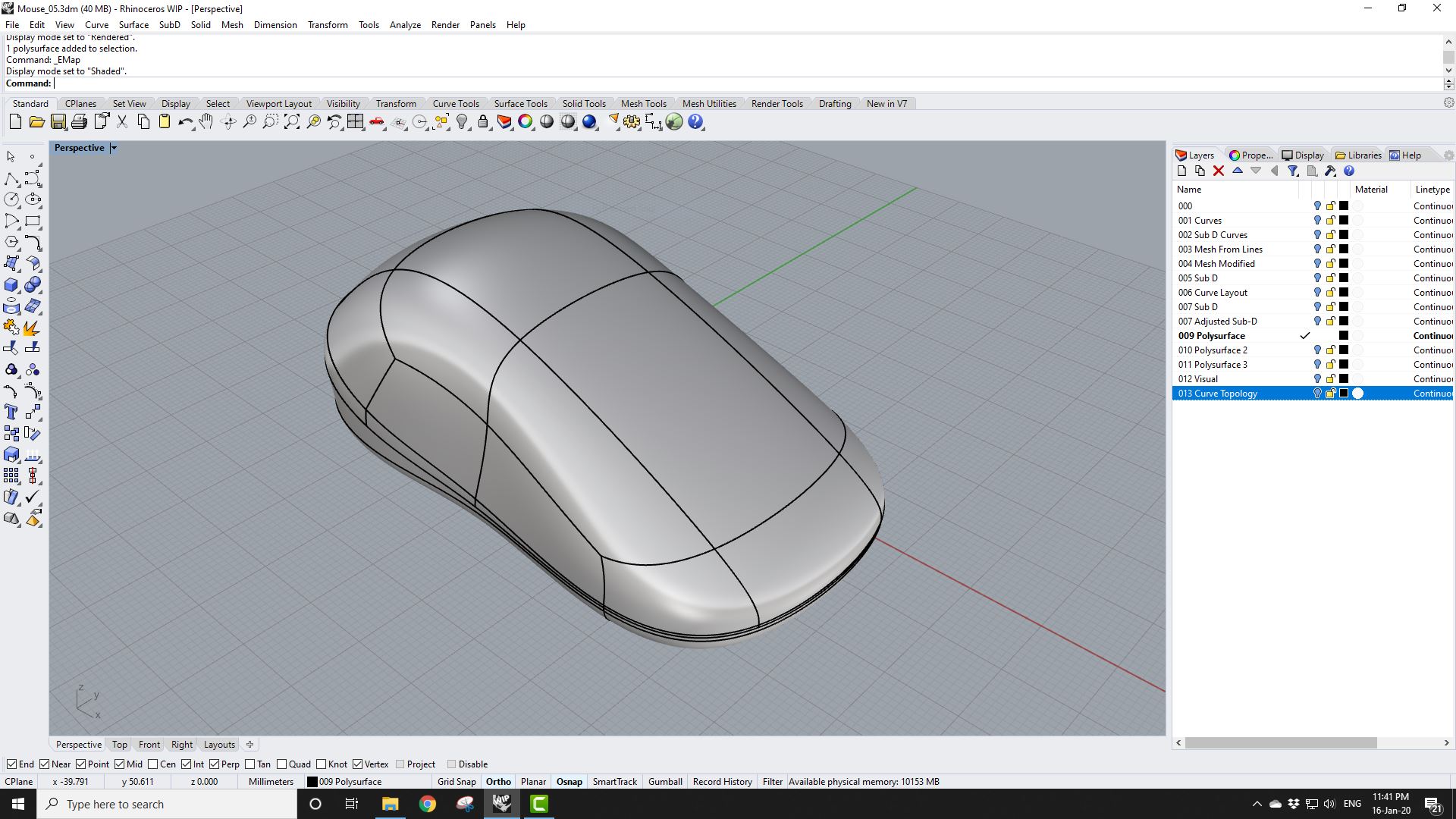Screen dimensions: 1456x819
Task: Click material circle of 013 Curve Topology
Action: pos(1358,394)
